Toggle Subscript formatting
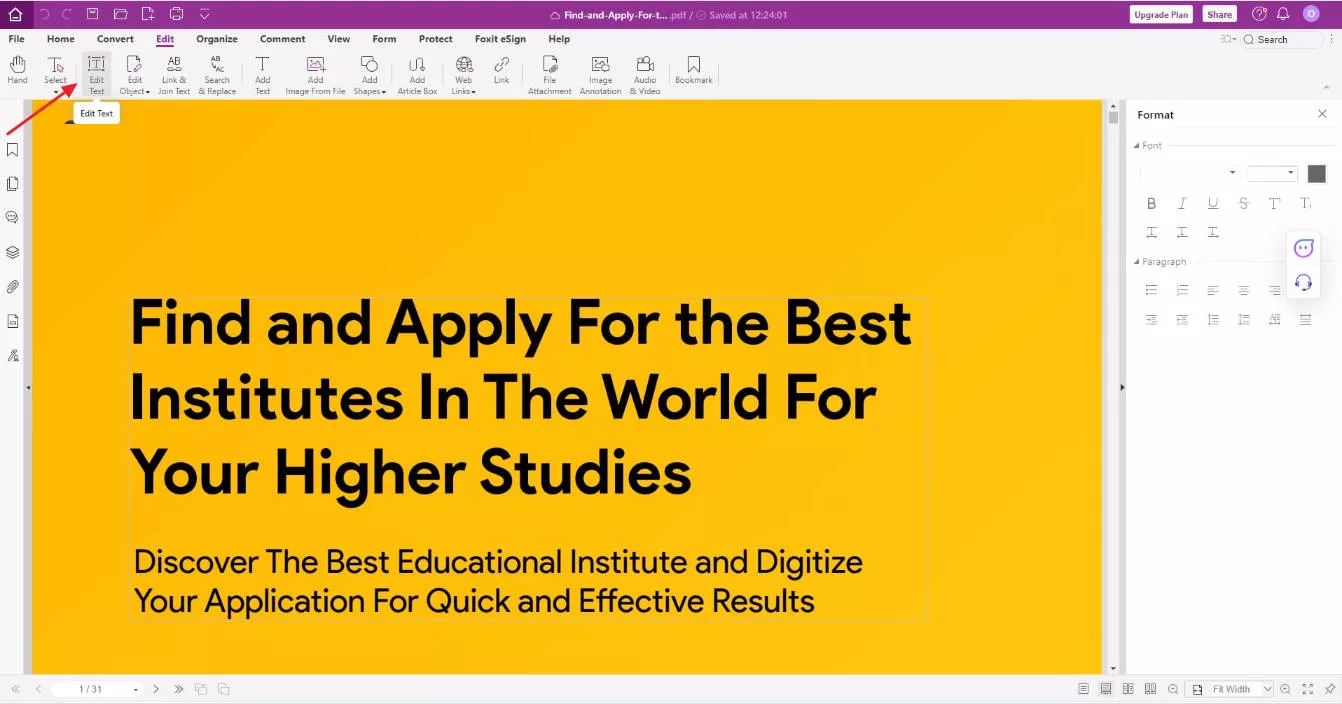The height and width of the screenshot is (704, 1342). pyautogui.click(x=1305, y=203)
